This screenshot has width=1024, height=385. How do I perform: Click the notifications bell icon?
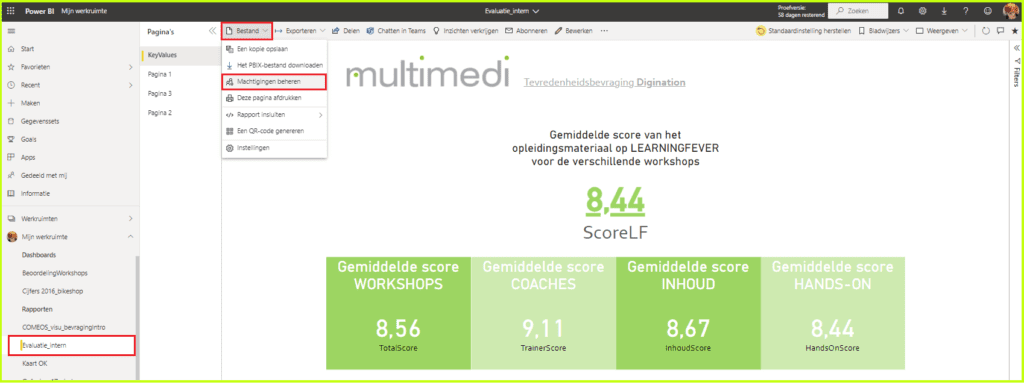[x=901, y=11]
